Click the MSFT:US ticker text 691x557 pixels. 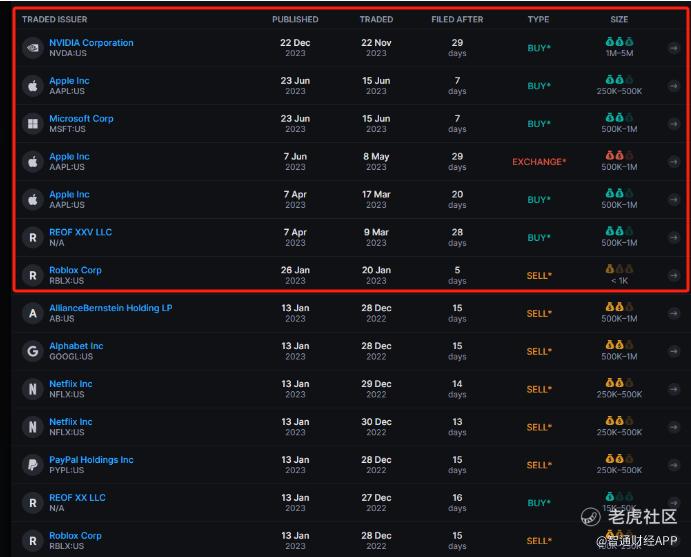(67, 129)
